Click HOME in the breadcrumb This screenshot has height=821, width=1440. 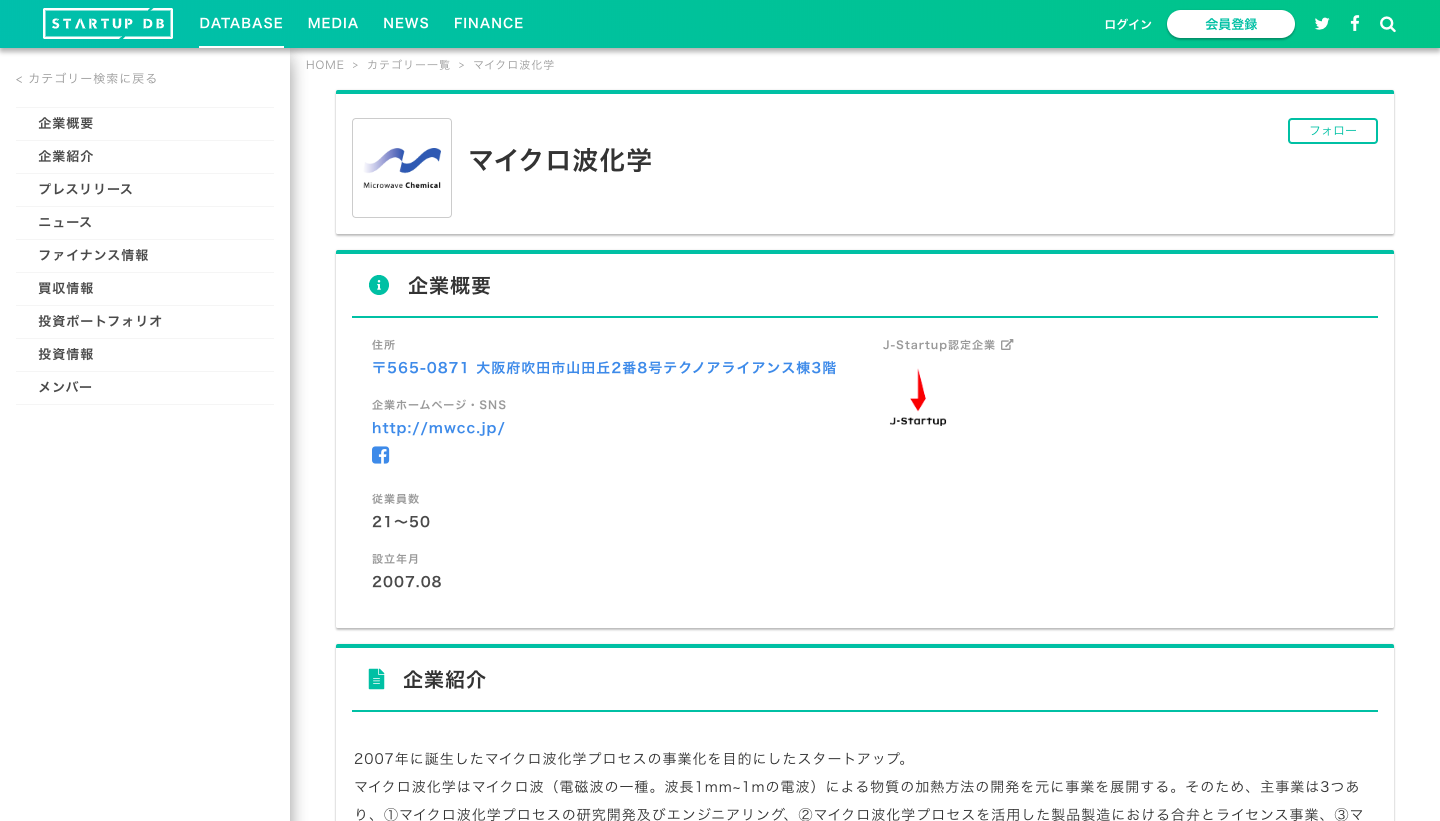point(325,65)
